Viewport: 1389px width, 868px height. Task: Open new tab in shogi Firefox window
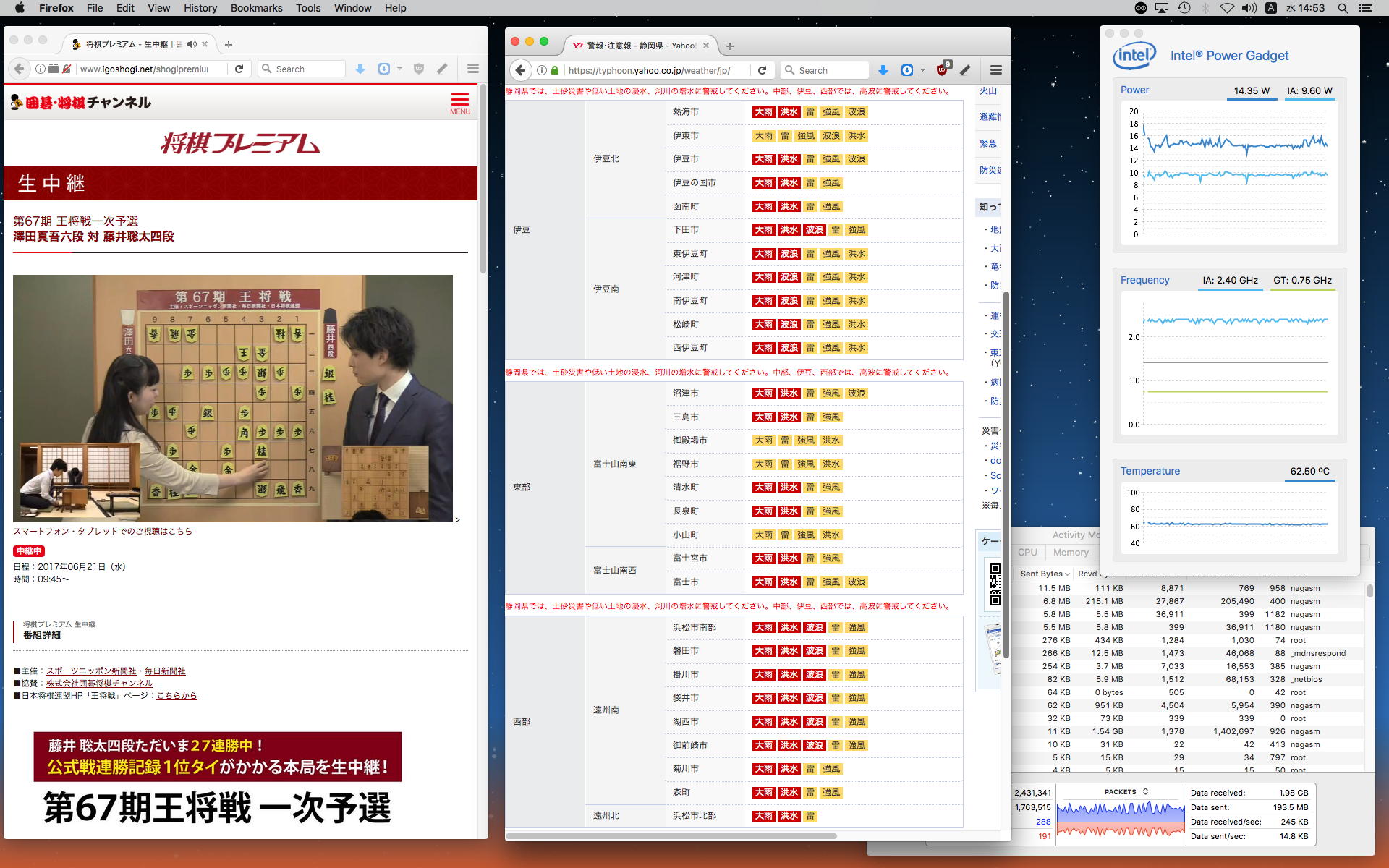229,44
